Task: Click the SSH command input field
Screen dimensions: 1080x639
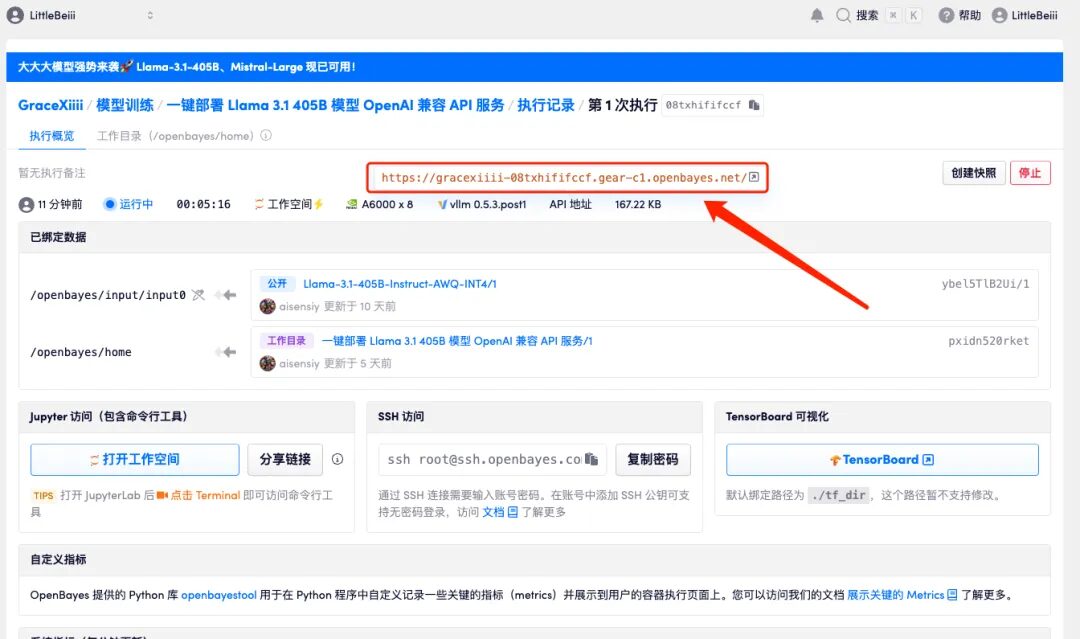Action: click(483, 460)
